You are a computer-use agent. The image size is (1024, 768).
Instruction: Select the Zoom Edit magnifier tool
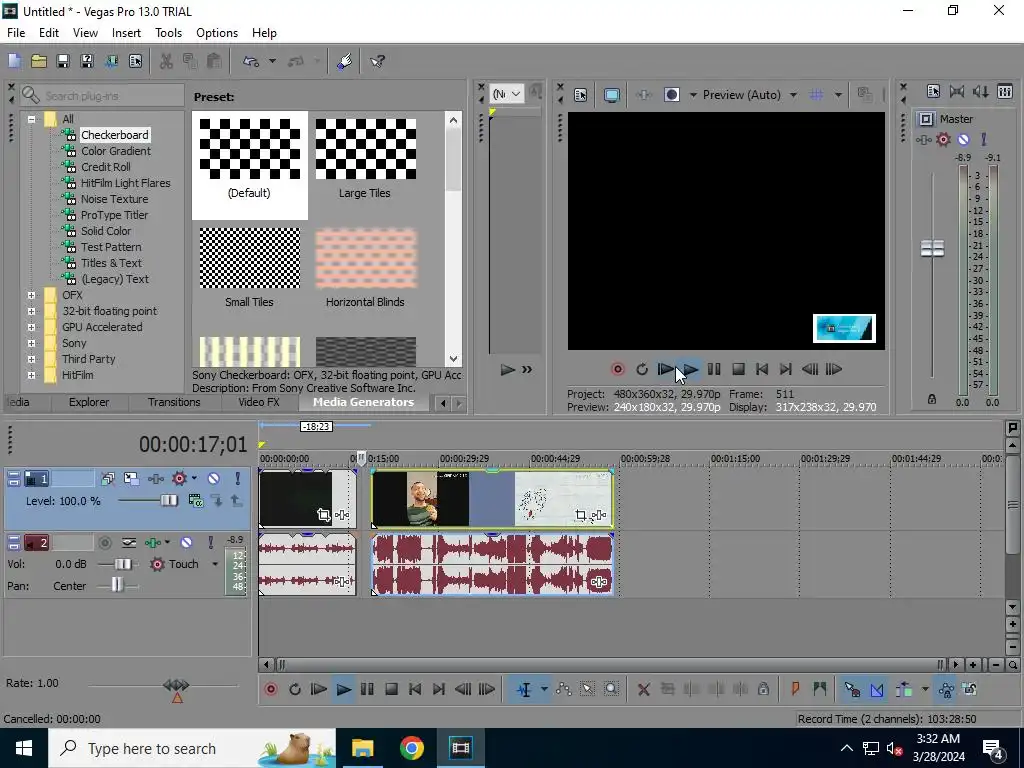tap(611, 690)
